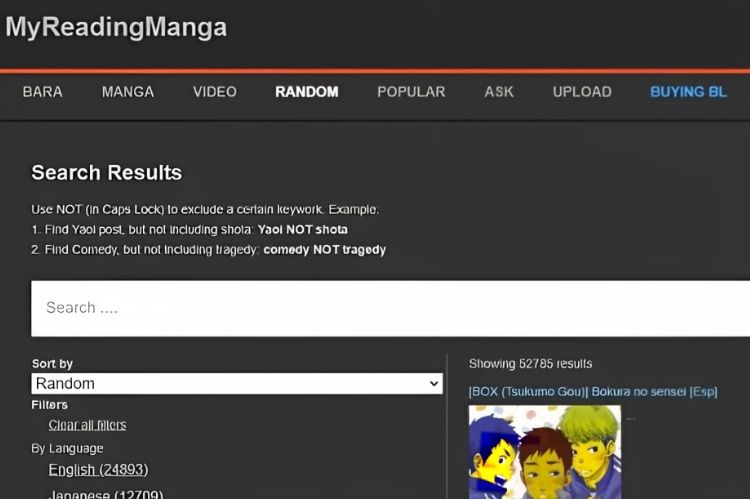
Task: Open the BARA menu item
Action: [43, 92]
